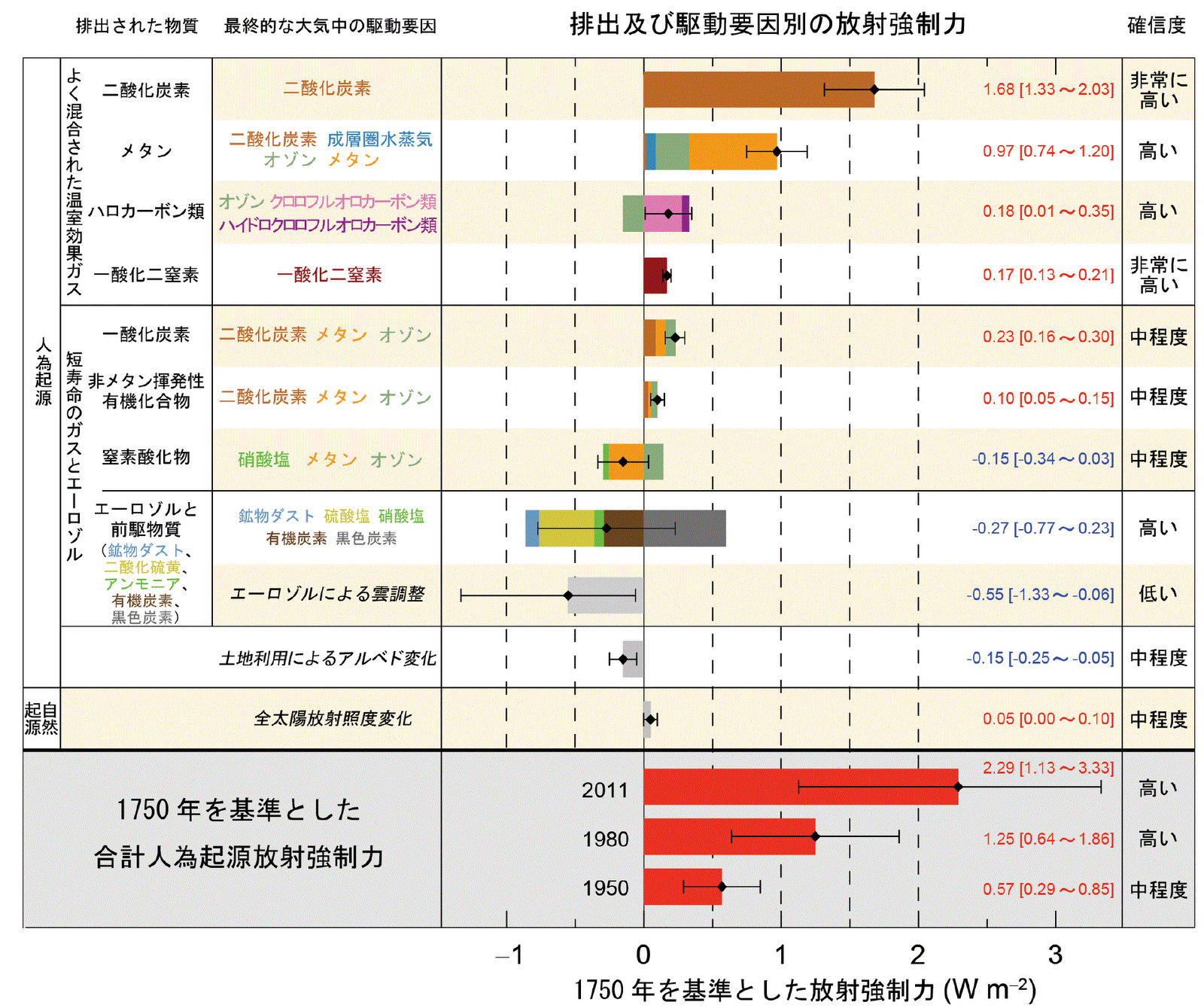Click the dark red 一酸化二窒素 bar
1204x1008 pixels.
coord(654,276)
